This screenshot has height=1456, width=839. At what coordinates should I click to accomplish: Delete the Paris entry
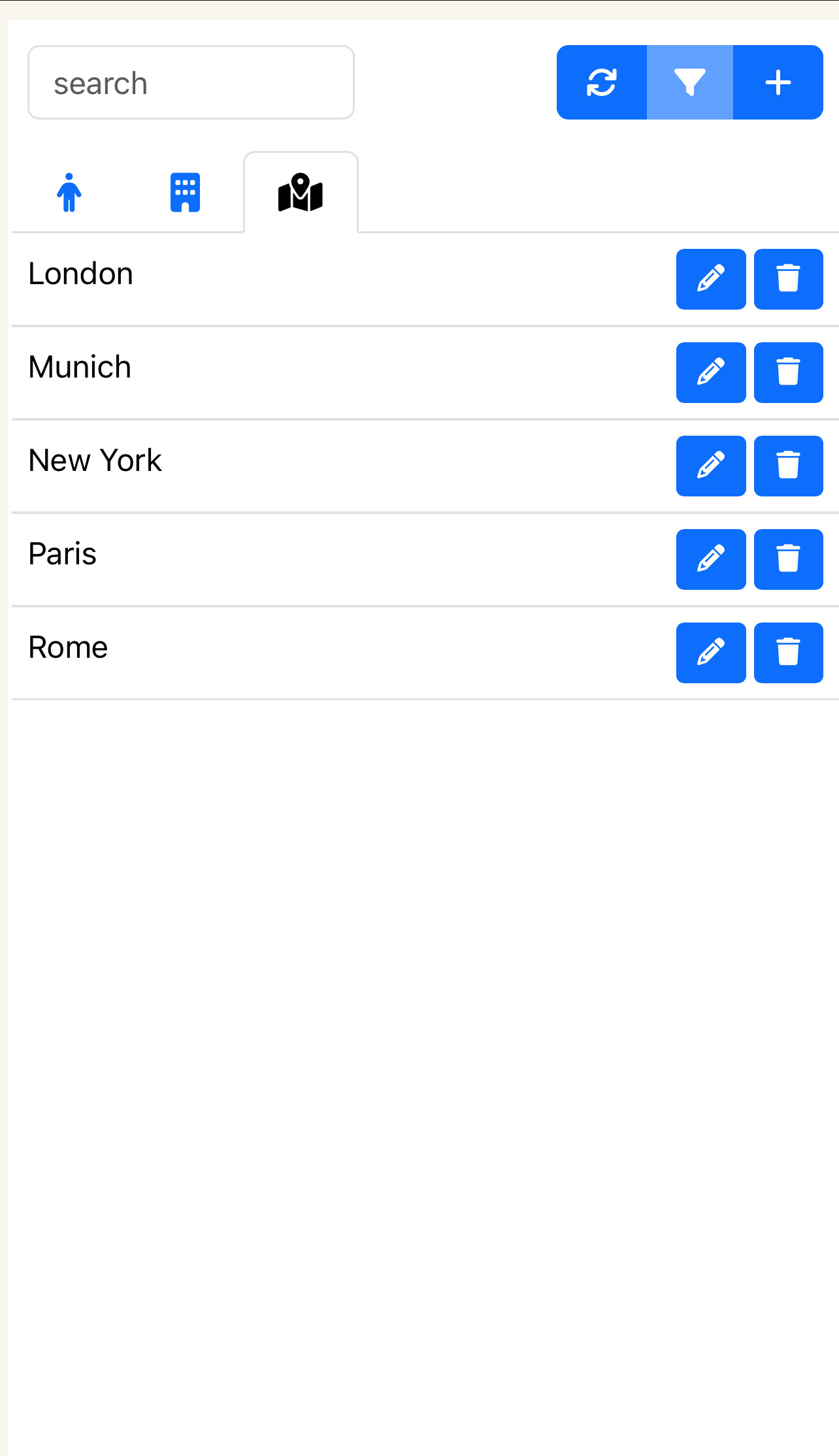pos(788,559)
